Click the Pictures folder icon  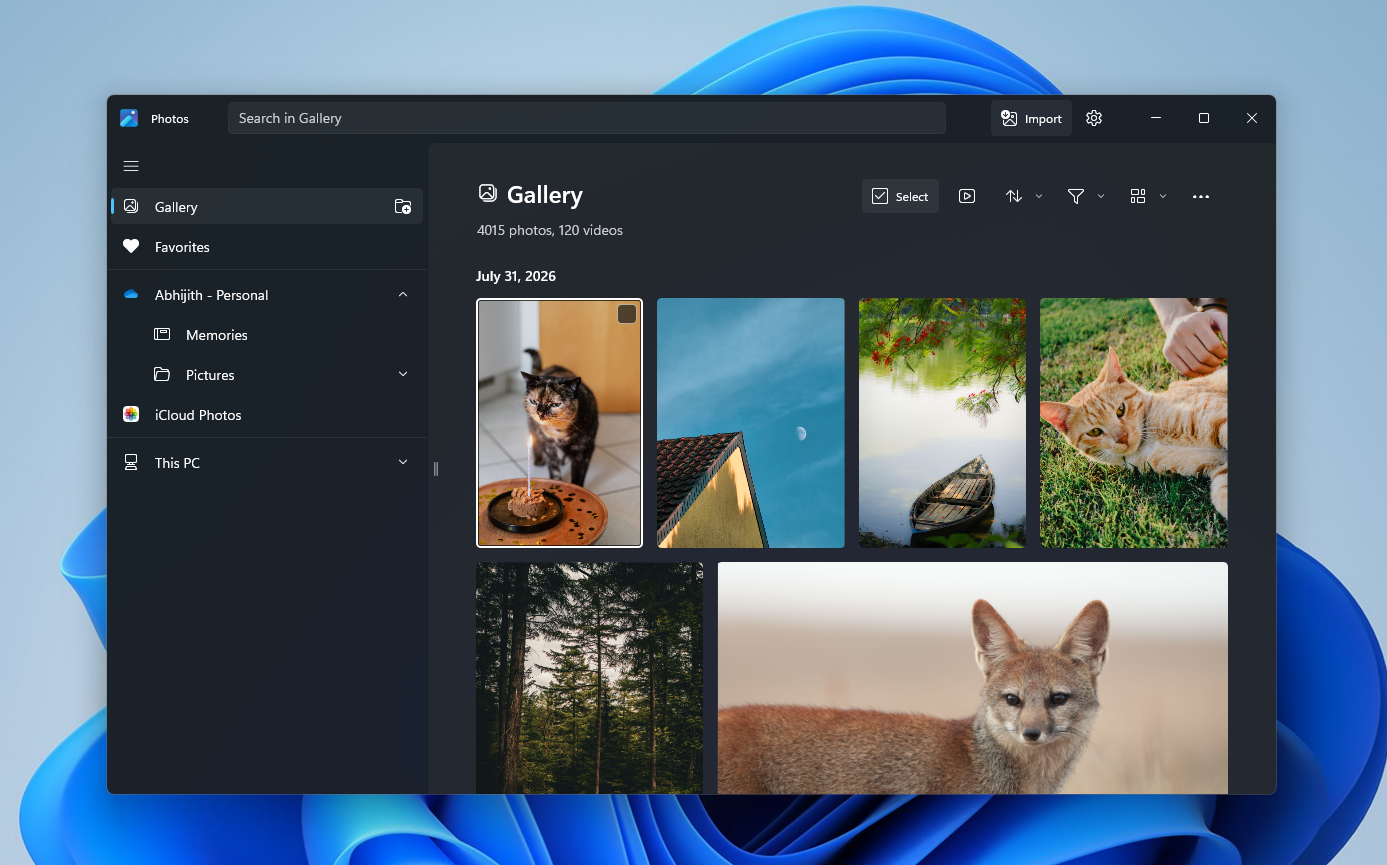click(x=162, y=375)
